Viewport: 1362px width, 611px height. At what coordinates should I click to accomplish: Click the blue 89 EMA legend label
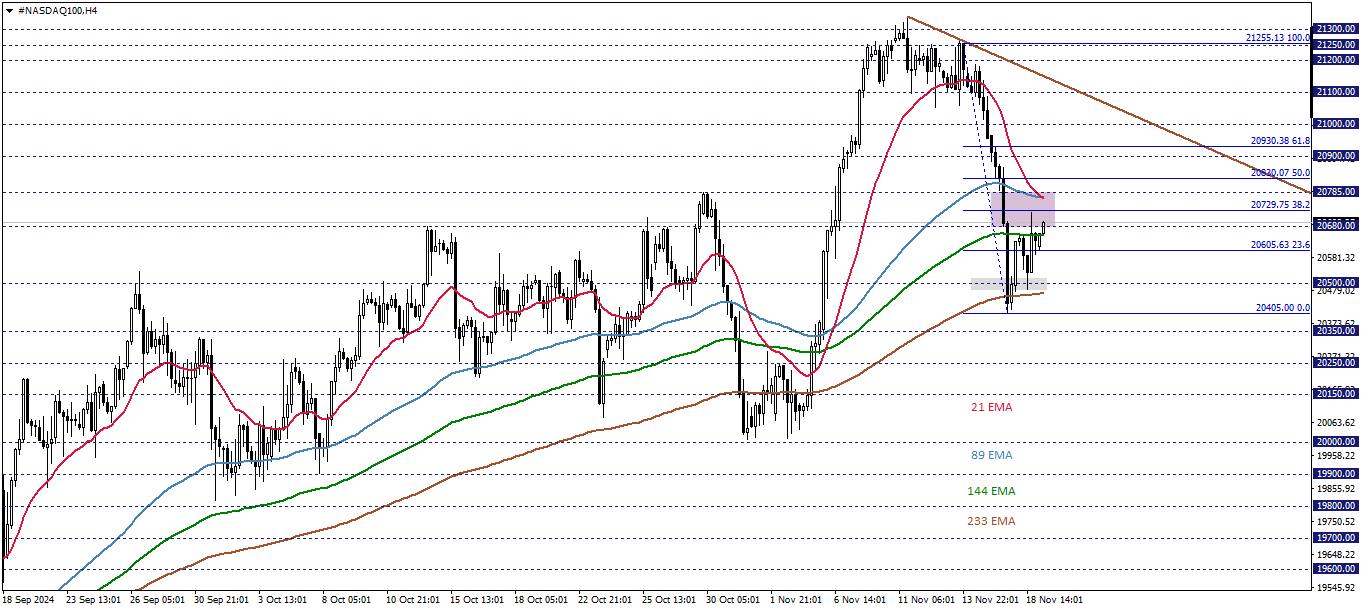click(x=991, y=455)
